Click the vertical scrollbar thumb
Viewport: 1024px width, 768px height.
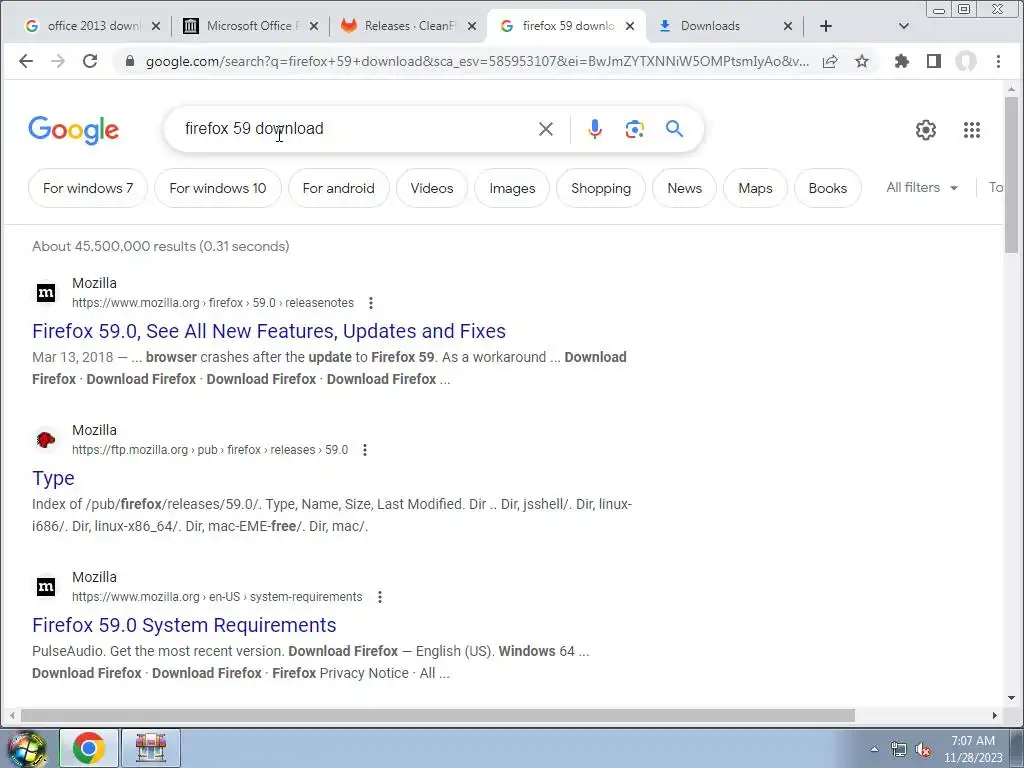tap(1012, 175)
